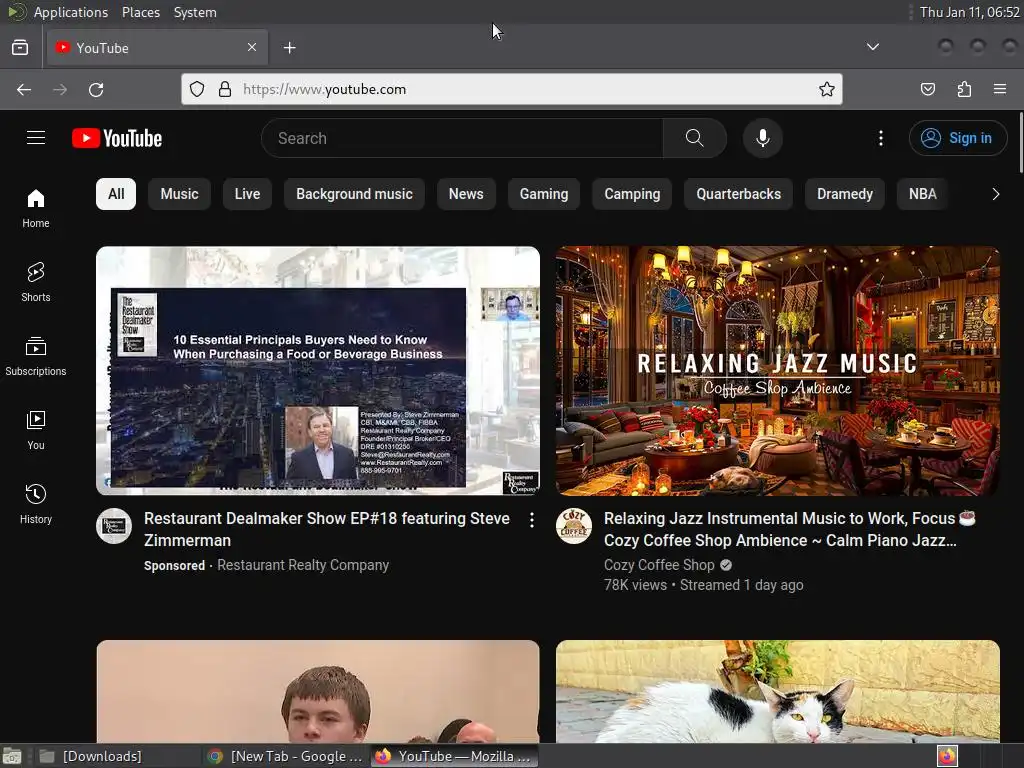Start voice search with microphone icon
The width and height of the screenshot is (1024, 768).
(762, 138)
